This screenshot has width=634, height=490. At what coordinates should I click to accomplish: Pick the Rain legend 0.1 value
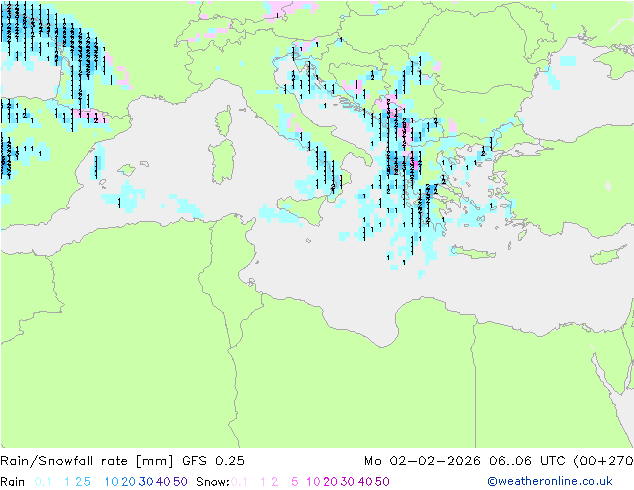[x=43, y=482]
